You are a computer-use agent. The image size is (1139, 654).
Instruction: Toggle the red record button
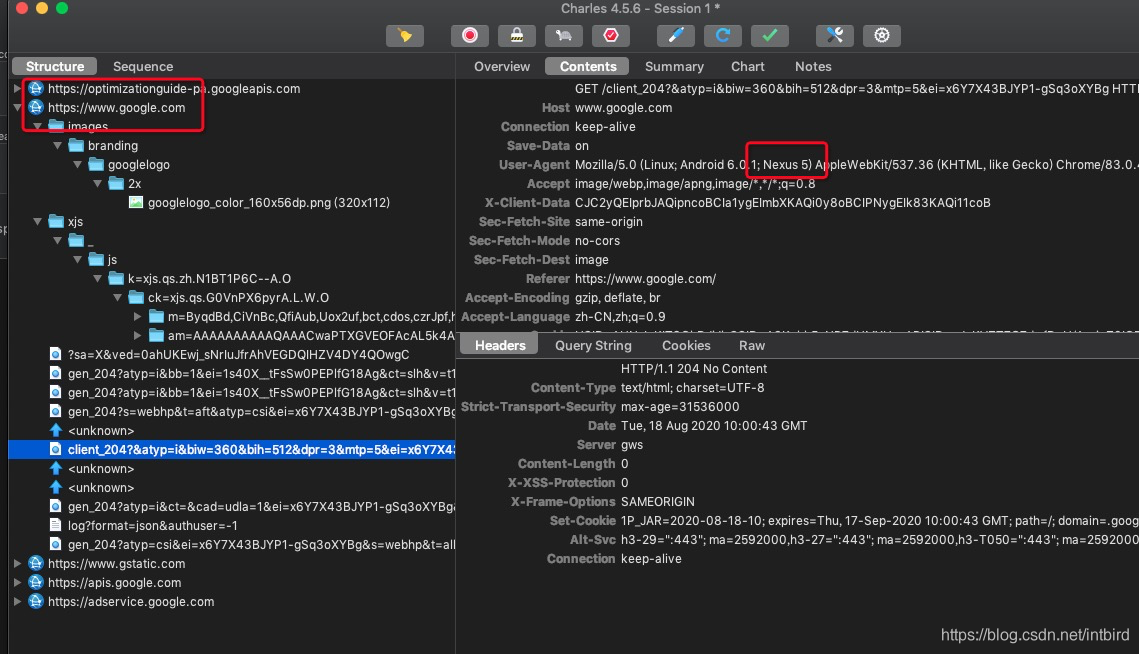470,36
